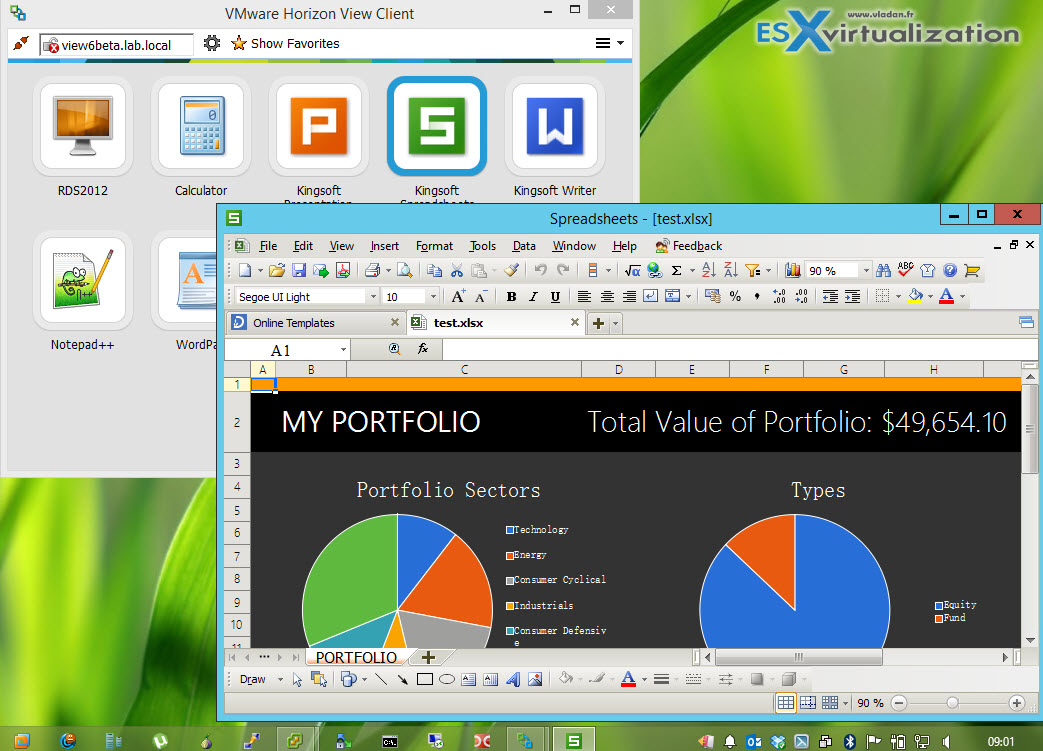Open the File menu
The image size is (1043, 751).
[268, 245]
